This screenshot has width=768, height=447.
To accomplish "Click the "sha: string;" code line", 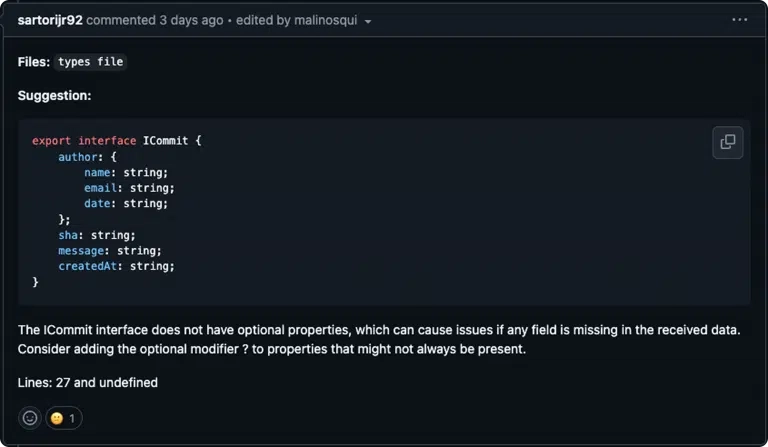I will (97, 235).
